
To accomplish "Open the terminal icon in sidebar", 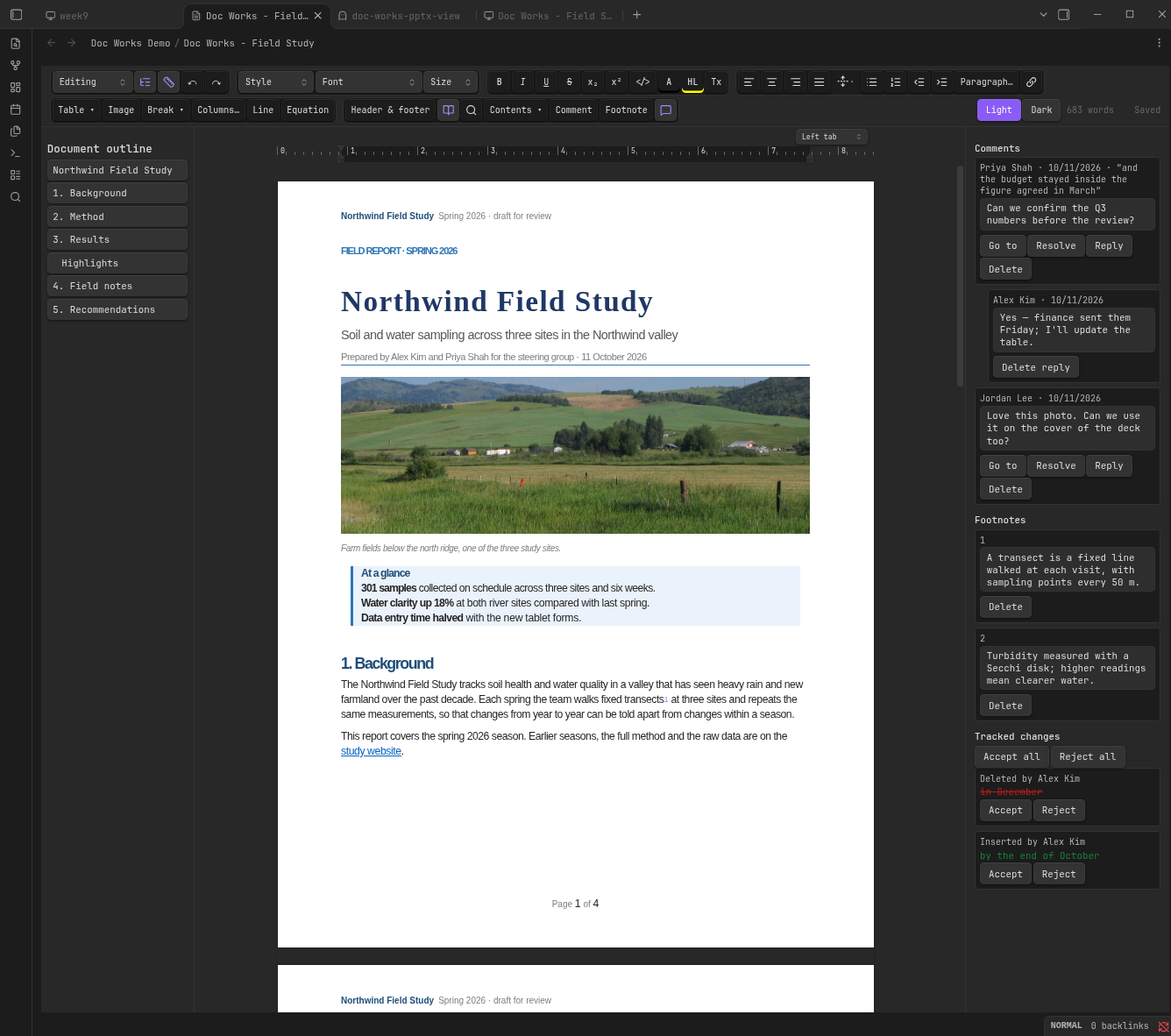I will (16, 153).
